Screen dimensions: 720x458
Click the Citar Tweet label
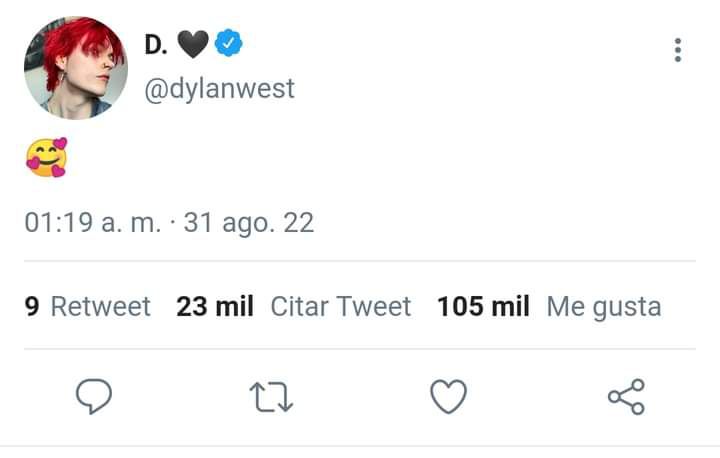[x=341, y=306]
